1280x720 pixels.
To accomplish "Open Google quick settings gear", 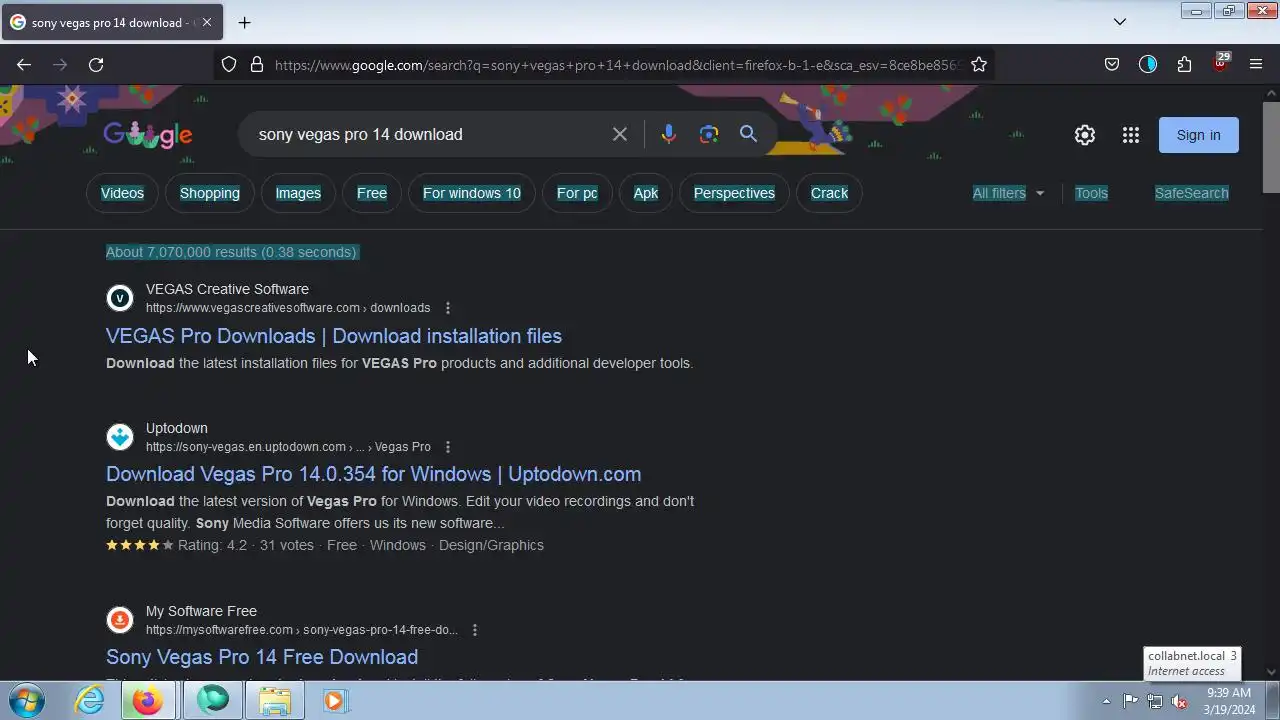I will click(x=1085, y=135).
